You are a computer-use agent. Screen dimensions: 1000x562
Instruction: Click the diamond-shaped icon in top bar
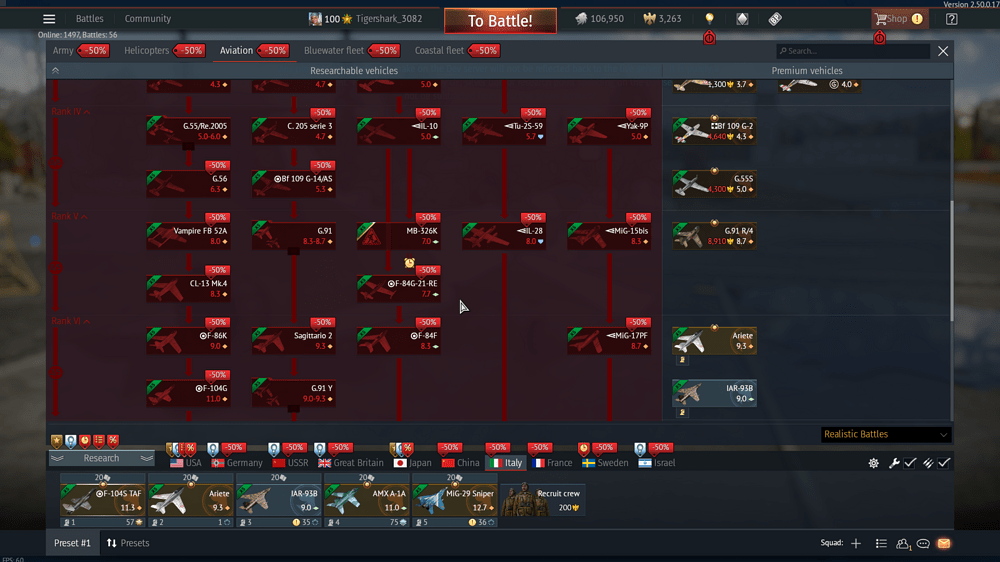coord(742,18)
